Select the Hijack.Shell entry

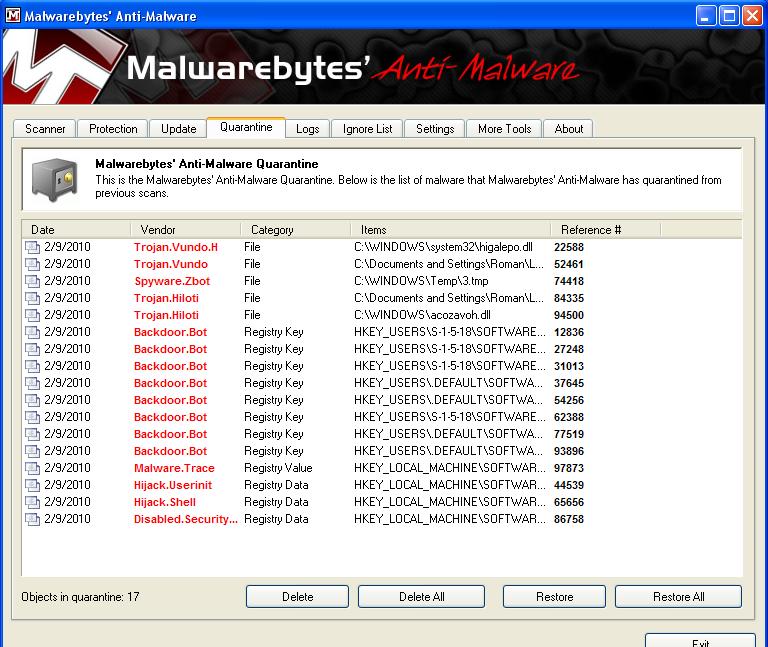point(165,502)
